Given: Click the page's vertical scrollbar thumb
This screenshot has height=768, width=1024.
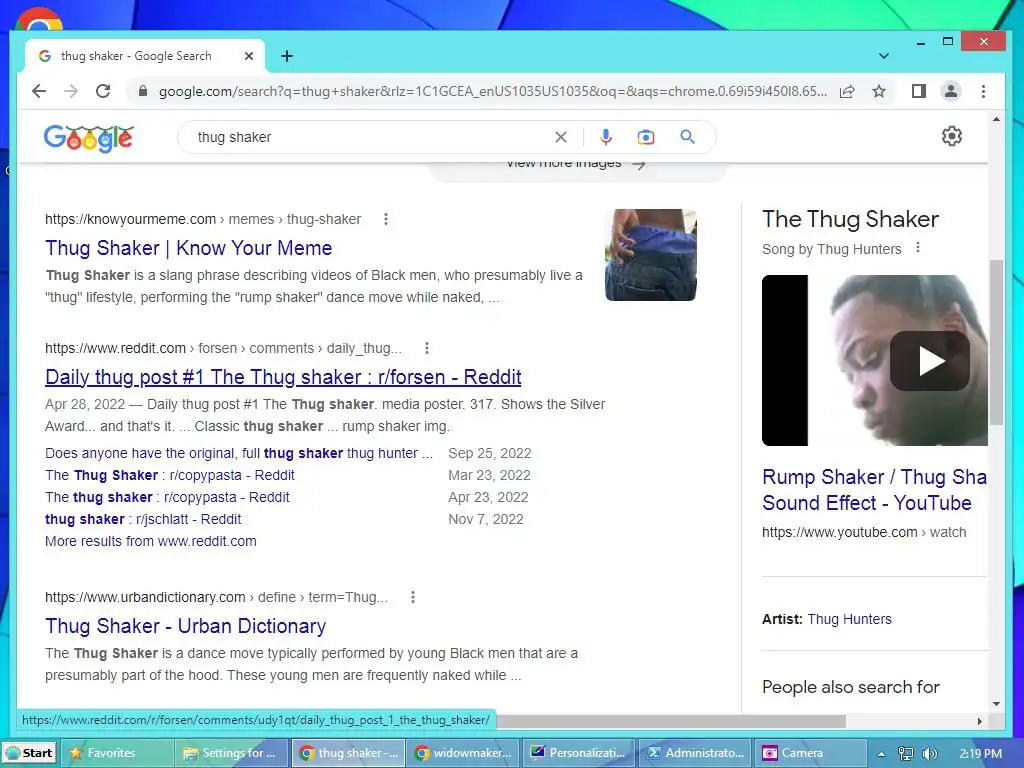Looking at the screenshot, I should (996, 343).
